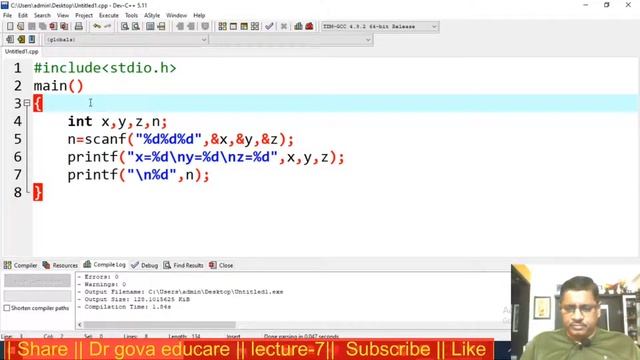Screen dimensions: 640x360
Task: Click the closing brace on line 8
Action: (x=38, y=192)
